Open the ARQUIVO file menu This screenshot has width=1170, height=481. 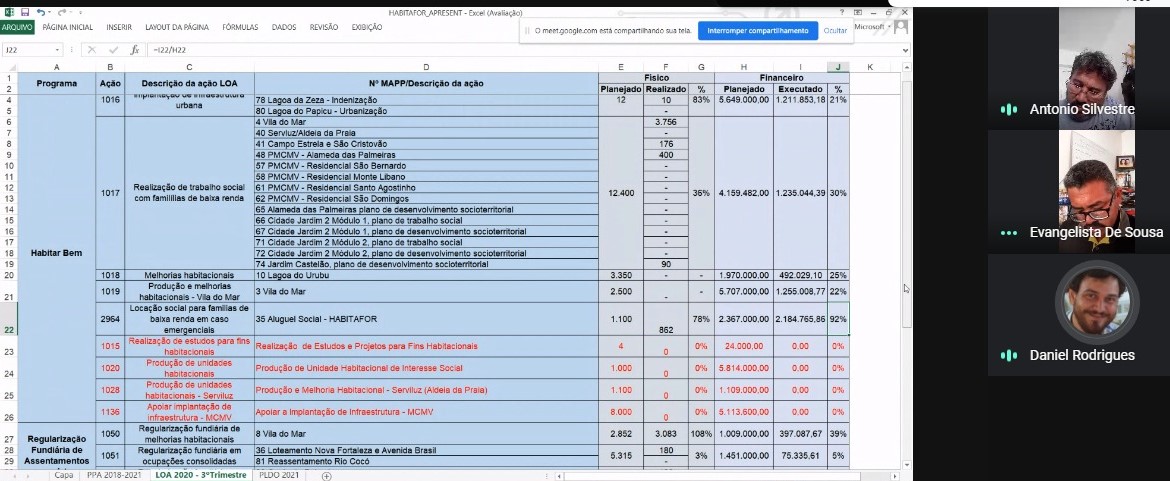click(x=17, y=28)
